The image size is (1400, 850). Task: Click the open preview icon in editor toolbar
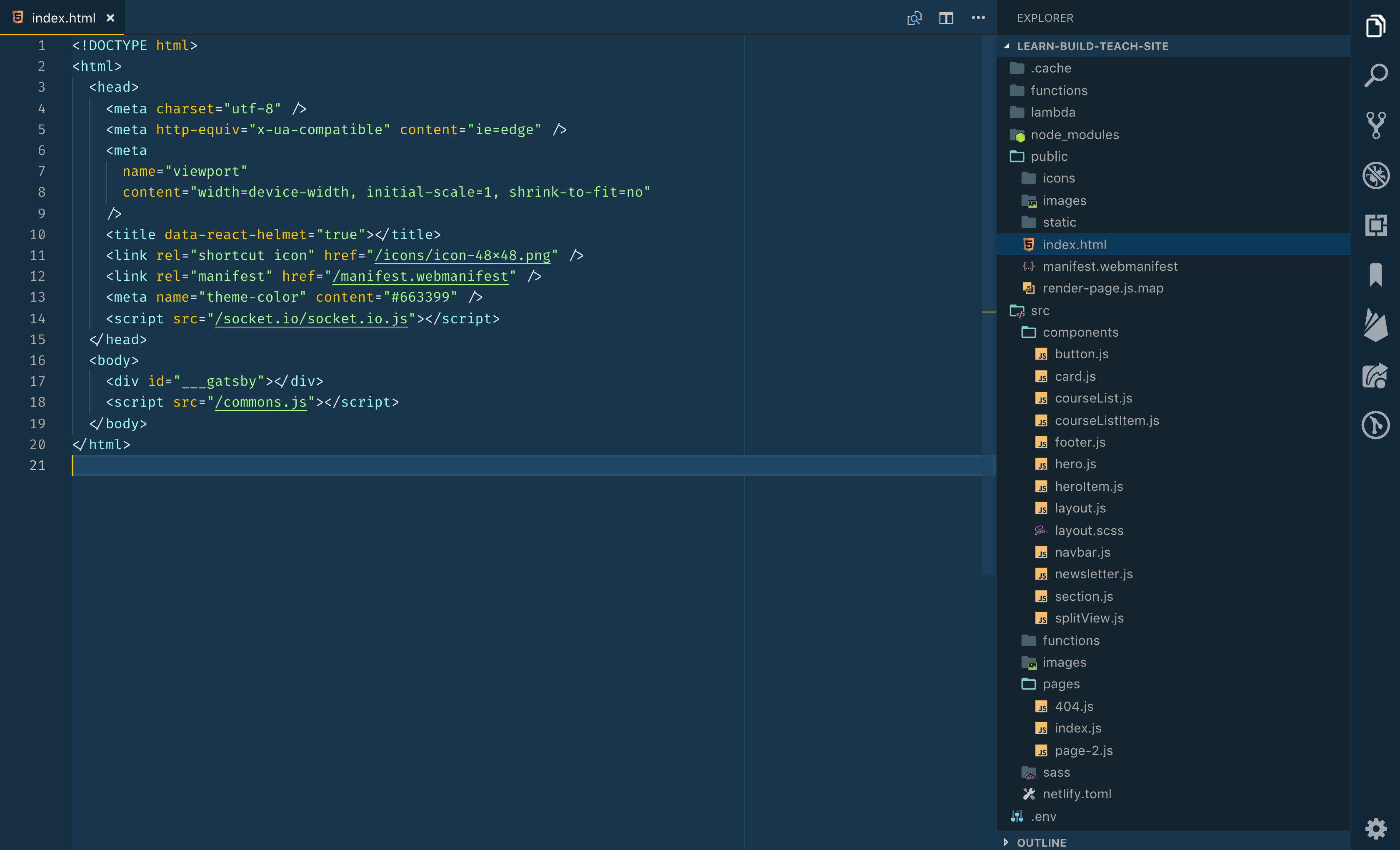click(x=914, y=18)
